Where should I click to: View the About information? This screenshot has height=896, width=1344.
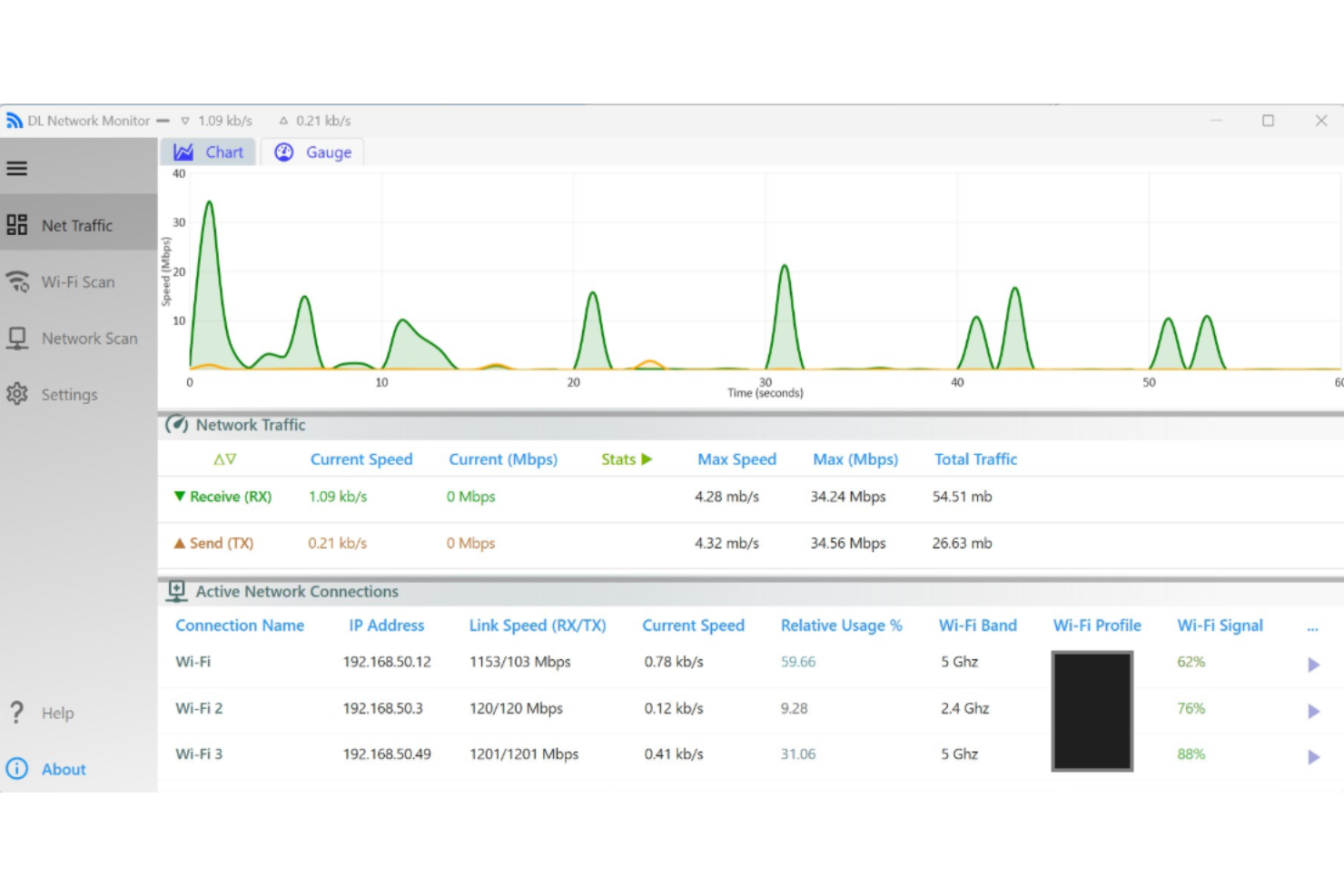pyautogui.click(x=63, y=769)
